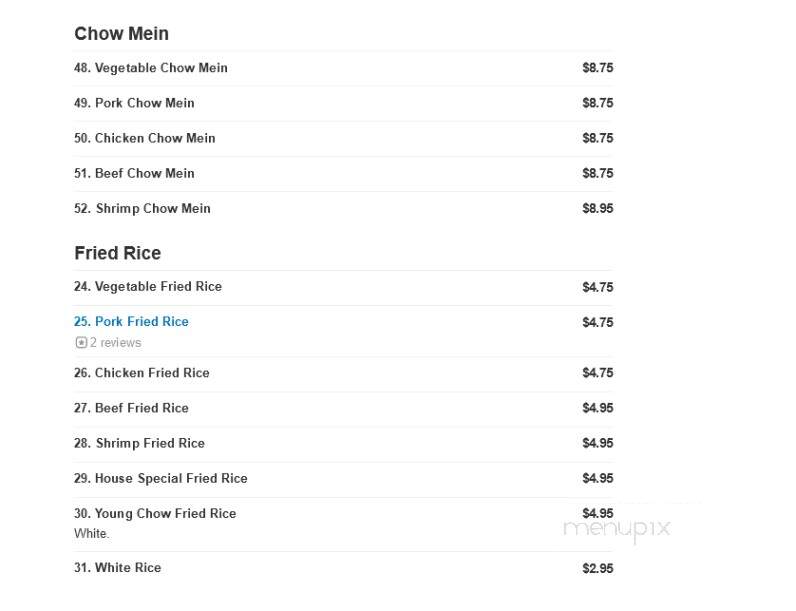The image size is (796, 611).
Task: Click the $8.95 Shrimp Chow Mein price
Action: coord(598,209)
